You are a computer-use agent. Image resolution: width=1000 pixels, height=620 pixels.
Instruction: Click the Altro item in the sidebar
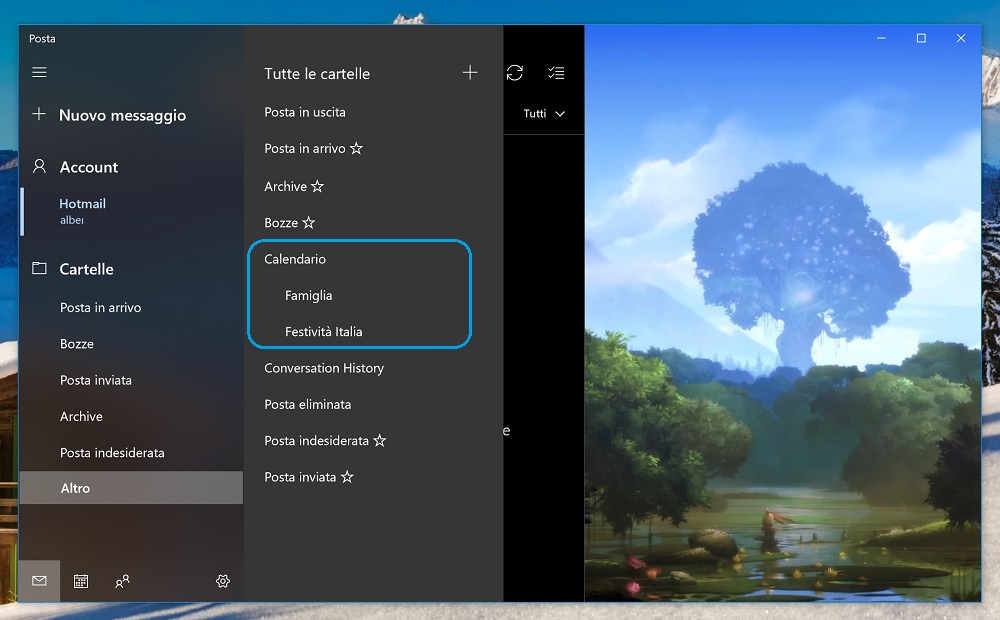(131, 488)
